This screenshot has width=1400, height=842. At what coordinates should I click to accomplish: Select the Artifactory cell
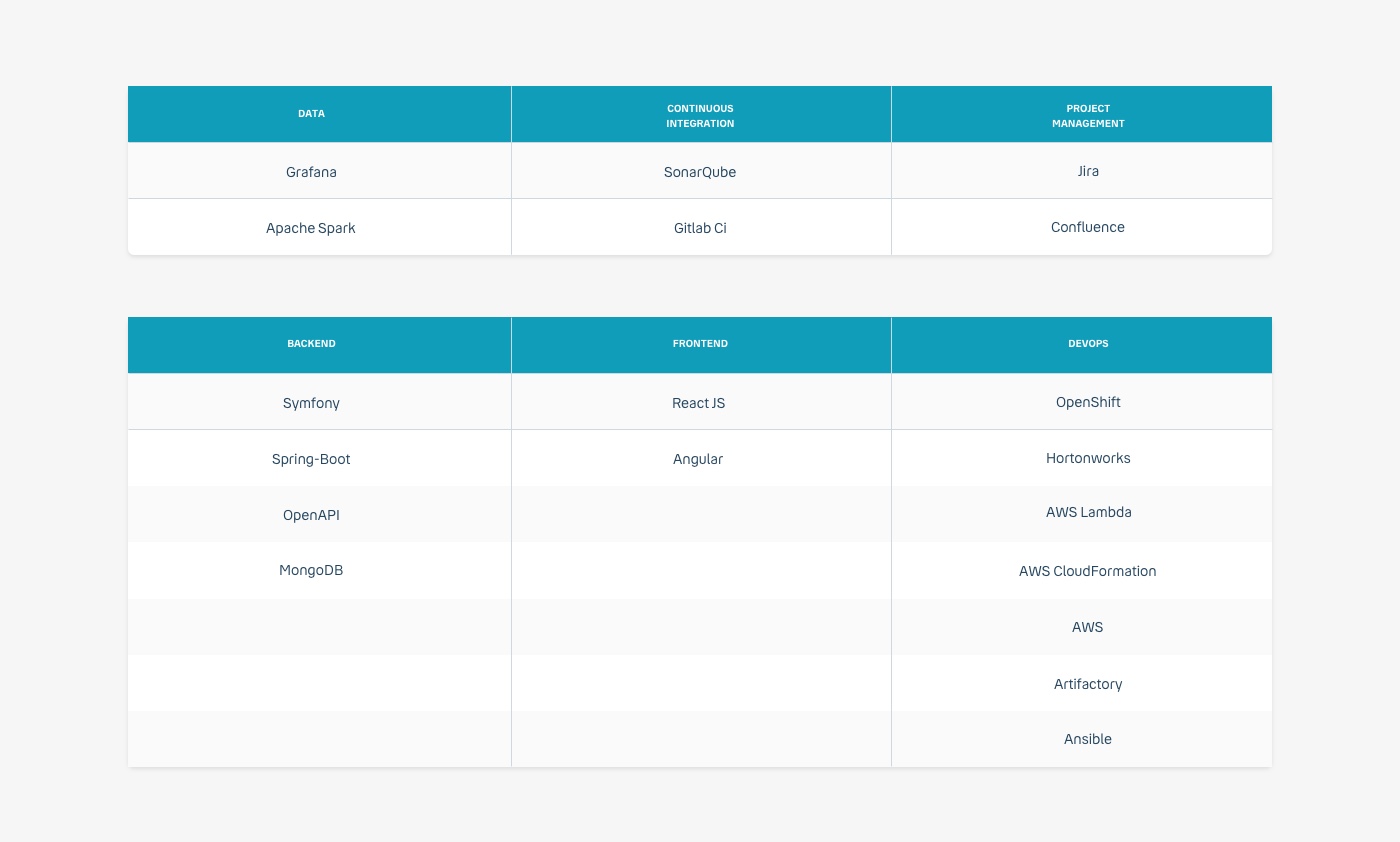click(x=1082, y=683)
